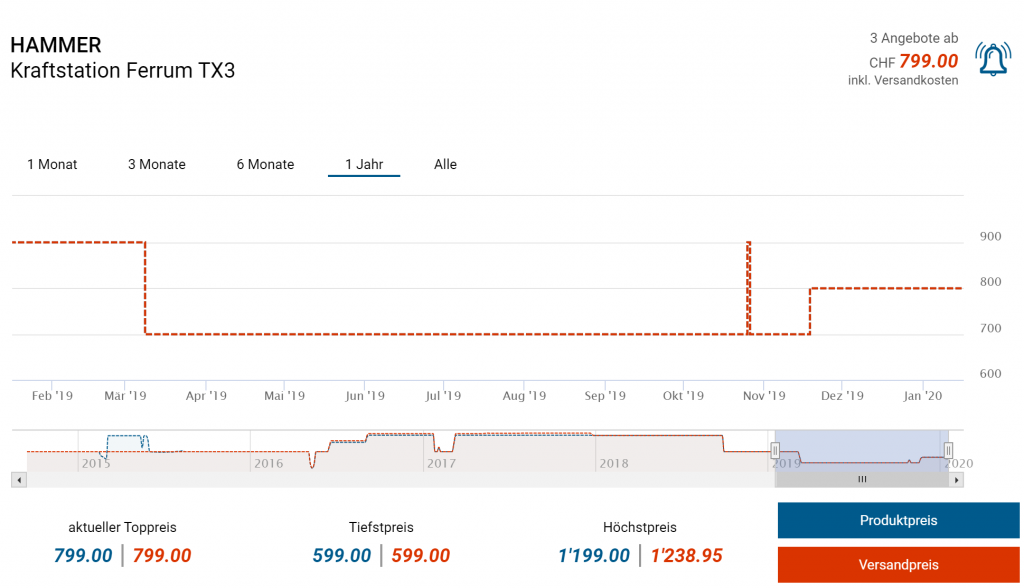The width and height of the screenshot is (1024, 588).
Task: Select the 1 Monat time range
Action: coord(52,164)
